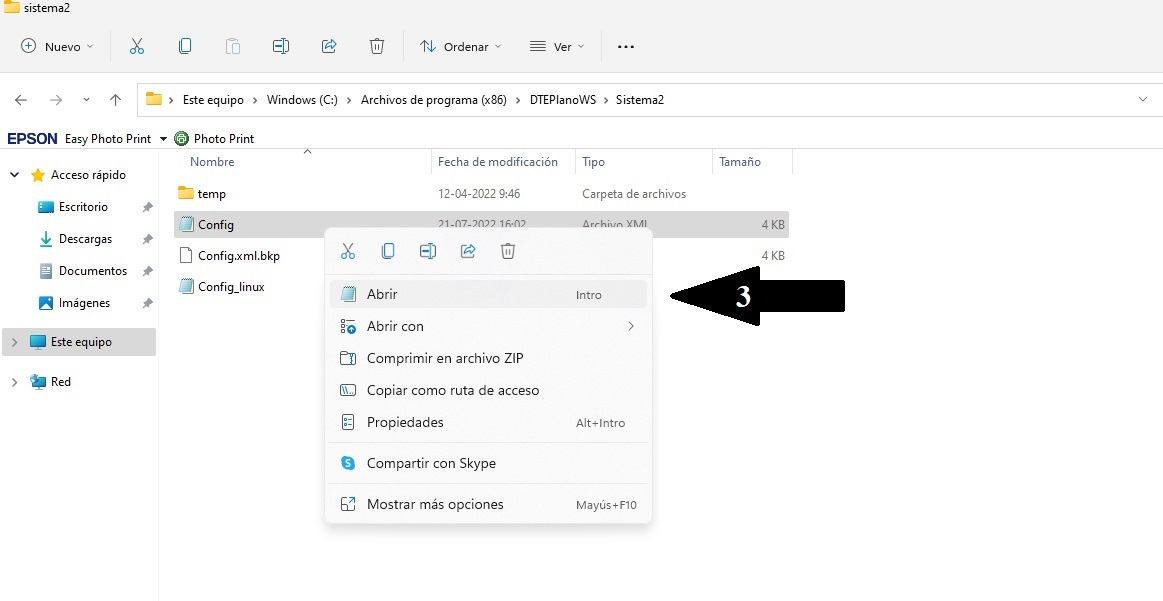Screen dimensions: 1163x601
Task: Open the Nuevo dropdown button
Action: point(57,46)
